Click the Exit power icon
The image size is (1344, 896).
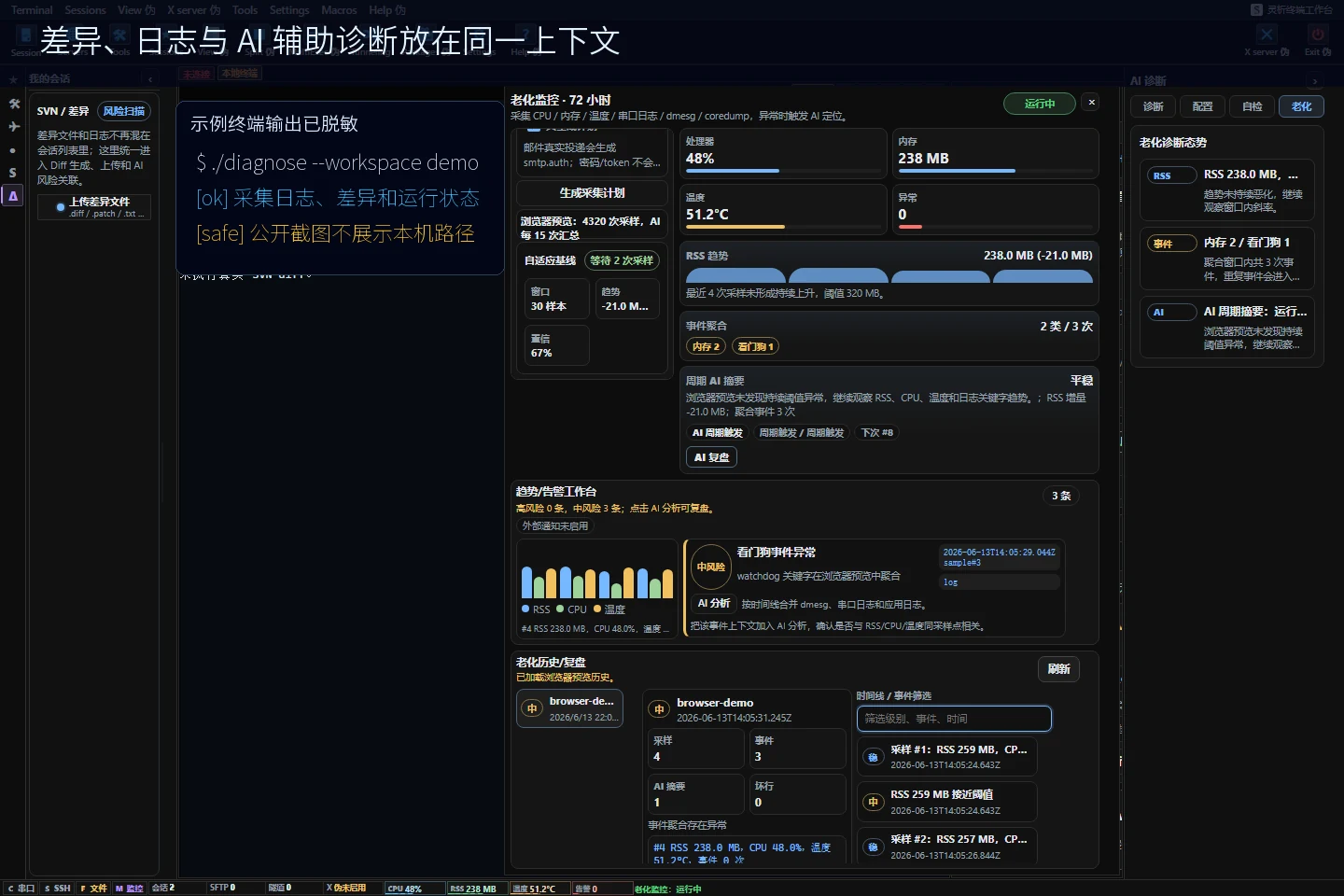[1318, 35]
